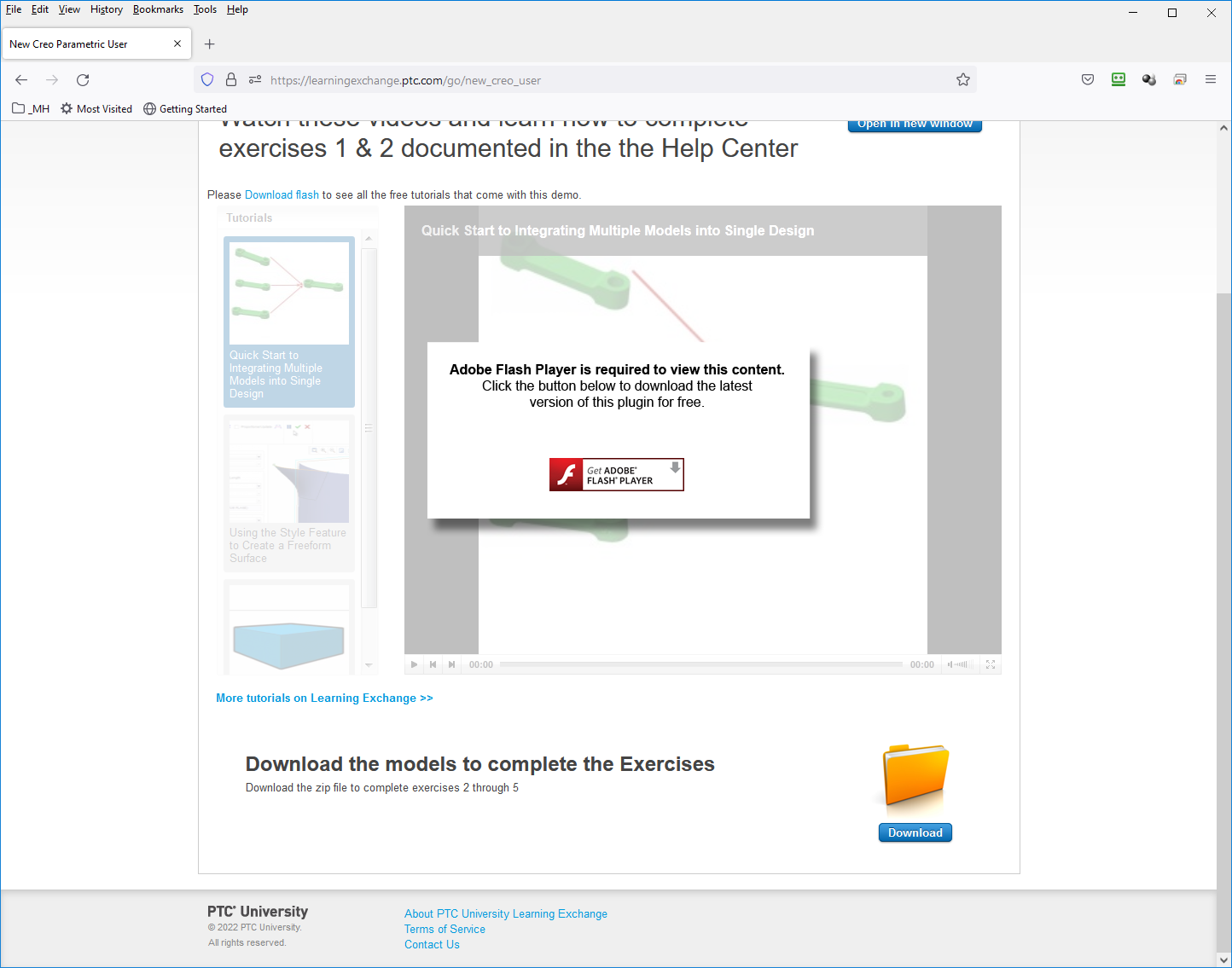The height and width of the screenshot is (968, 1232).
Task: Open the green robot extension in toolbar
Action: click(1119, 79)
